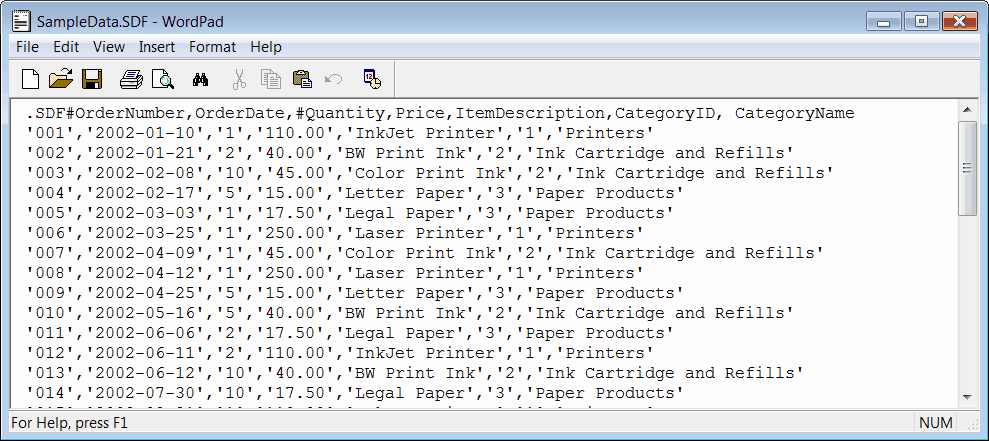Screen dimensions: 989x441
Task: Open the View menu
Action: 109,47
